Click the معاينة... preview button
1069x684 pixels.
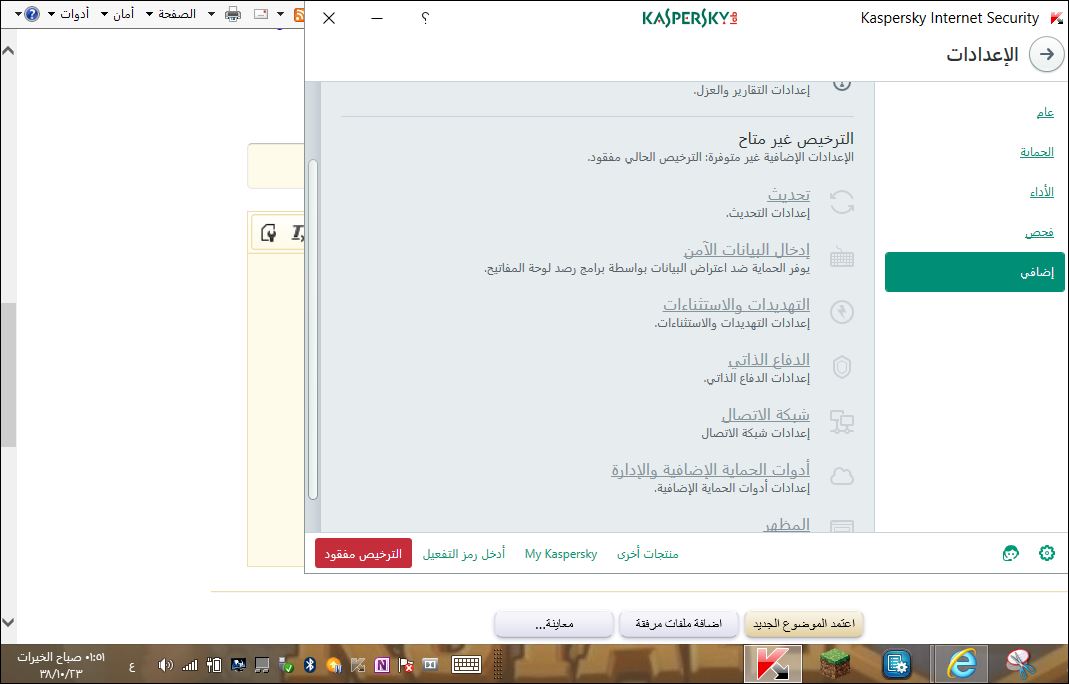554,624
